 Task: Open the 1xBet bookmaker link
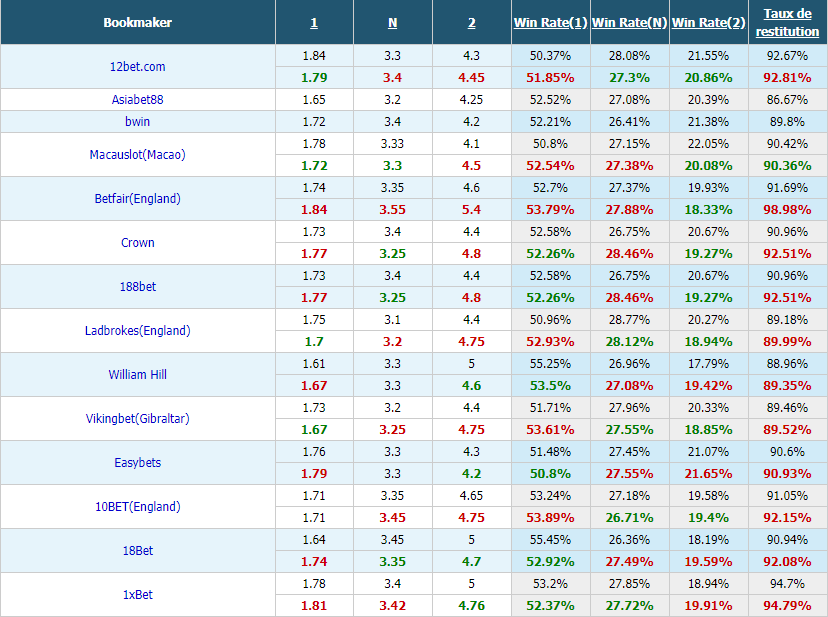coord(137,595)
